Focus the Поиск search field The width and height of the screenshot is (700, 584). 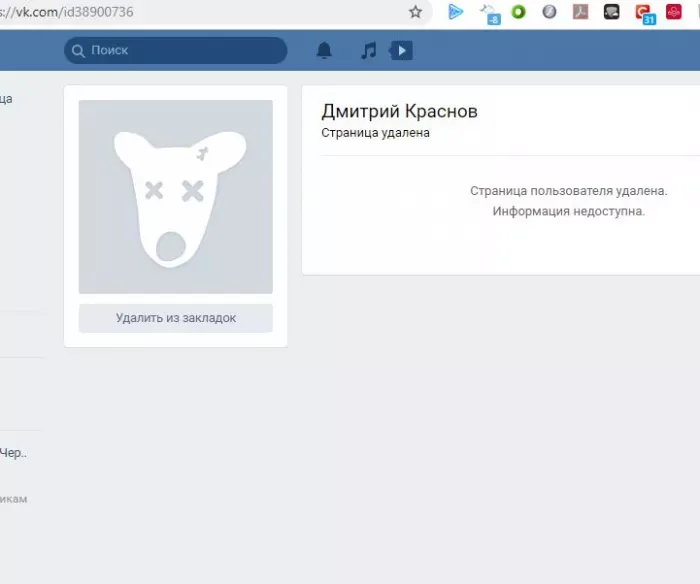175,50
